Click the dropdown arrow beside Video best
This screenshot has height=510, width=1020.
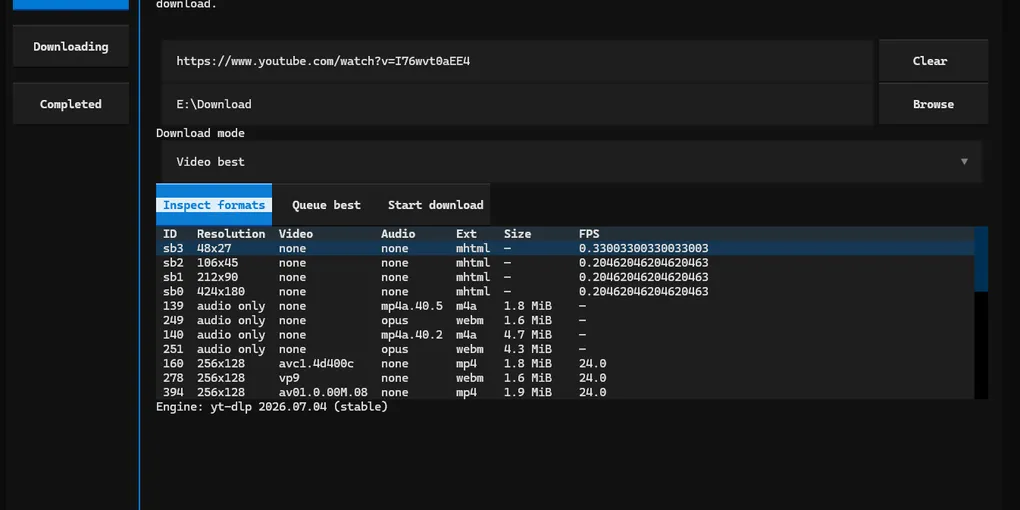click(x=964, y=161)
